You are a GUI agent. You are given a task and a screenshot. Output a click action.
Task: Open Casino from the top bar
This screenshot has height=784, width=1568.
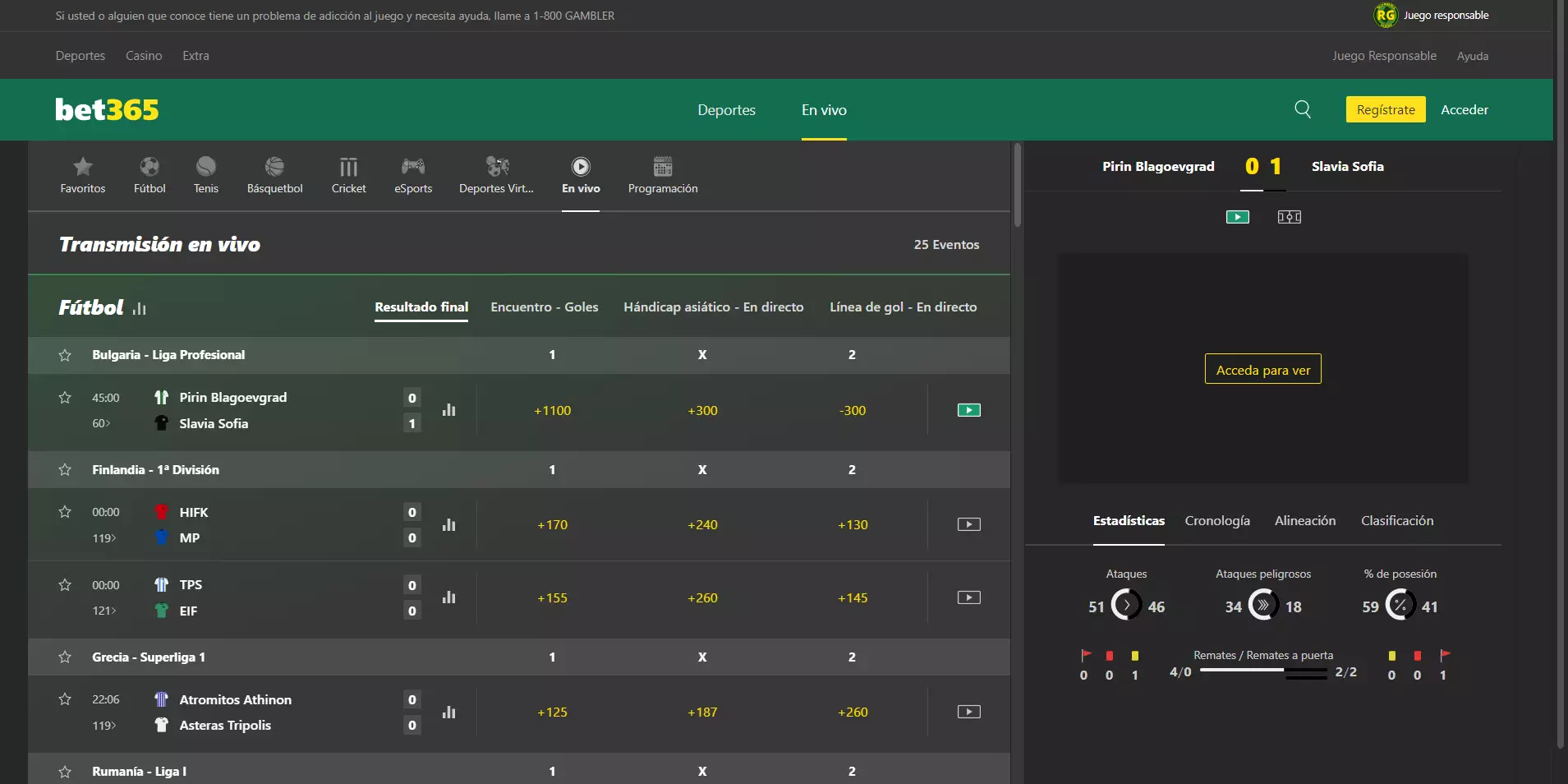point(144,56)
